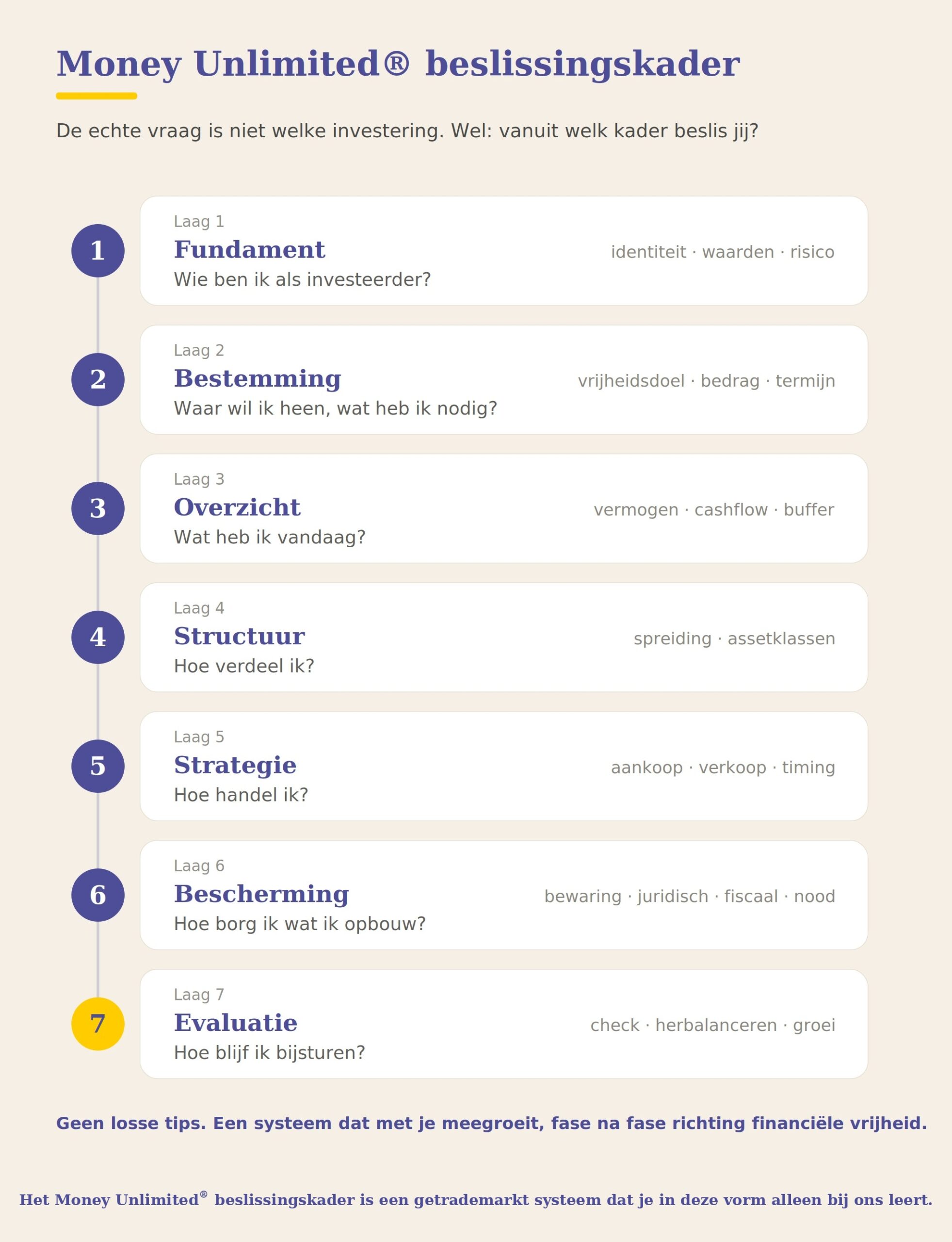Click the 'check · herbalanceren · groei' keywords
The height and width of the screenshot is (1242, 952).
[713, 1025]
